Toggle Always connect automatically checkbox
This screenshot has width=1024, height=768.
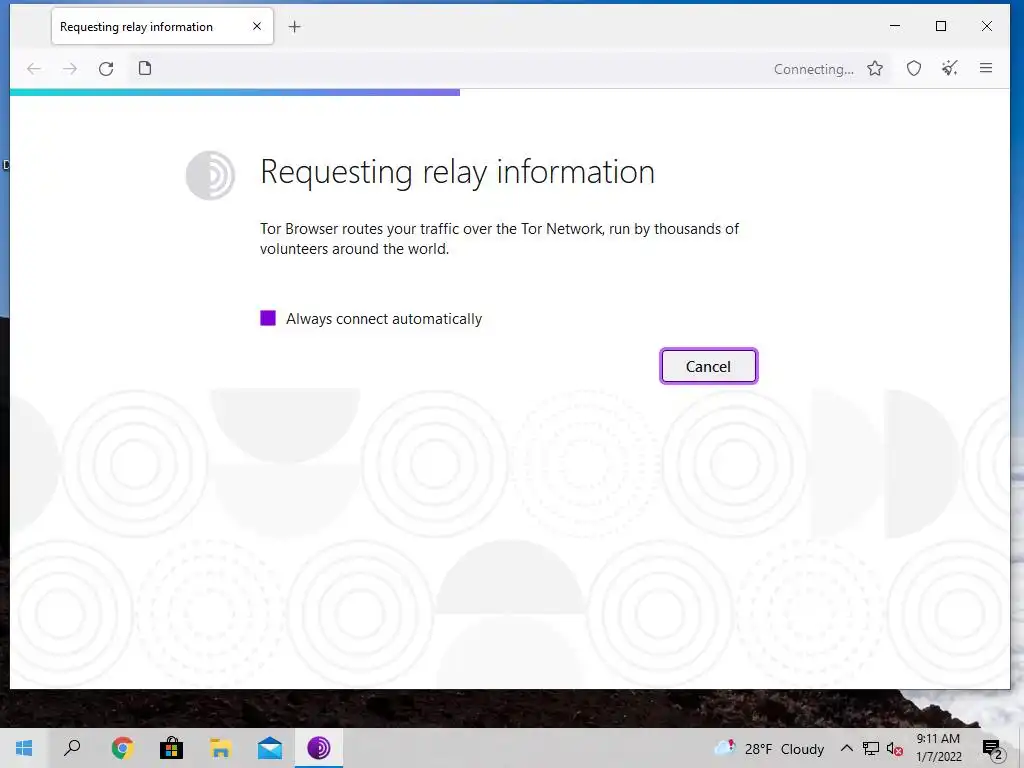point(268,318)
